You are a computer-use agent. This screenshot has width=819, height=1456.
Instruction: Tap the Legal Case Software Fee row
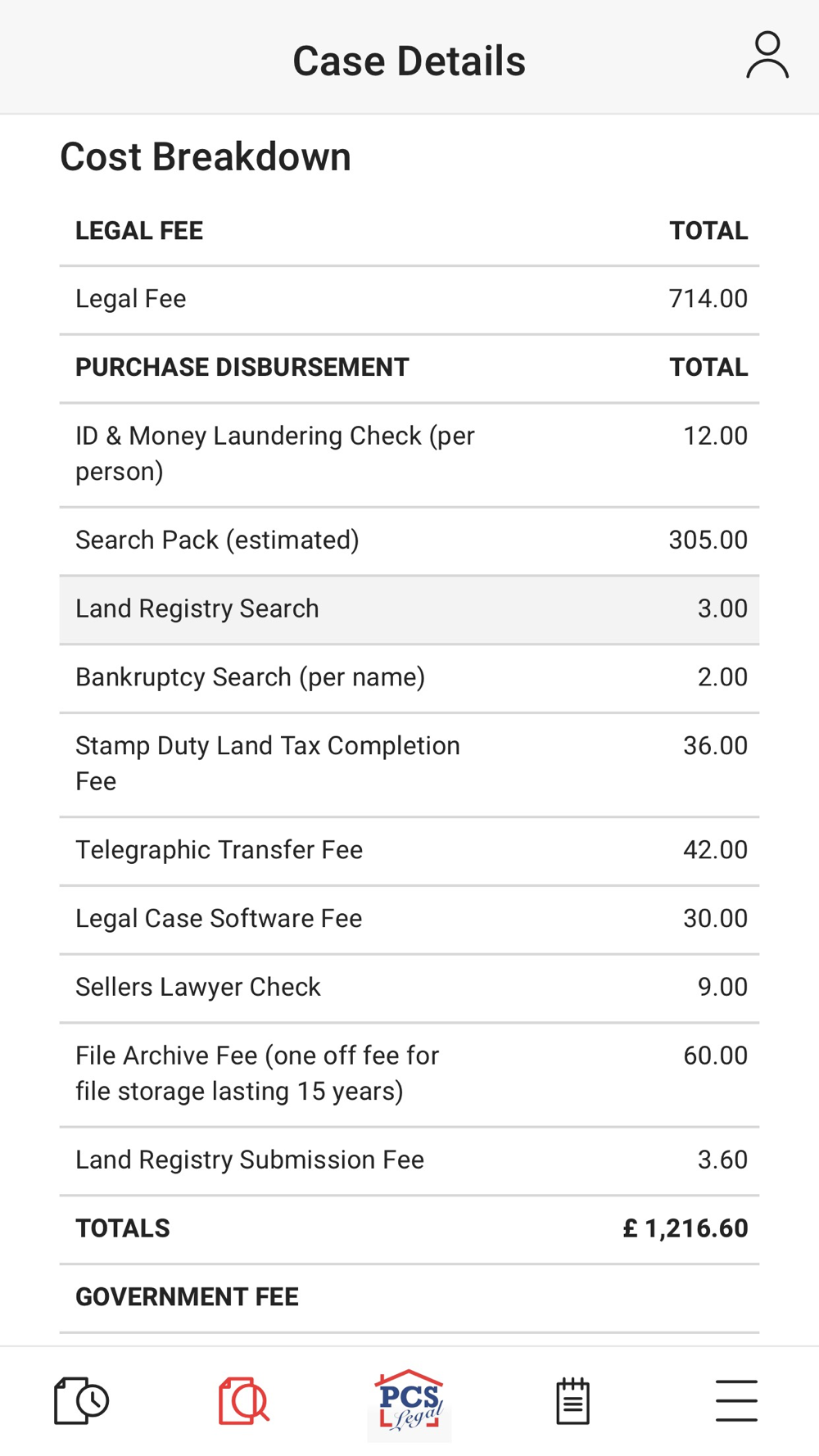click(x=409, y=919)
